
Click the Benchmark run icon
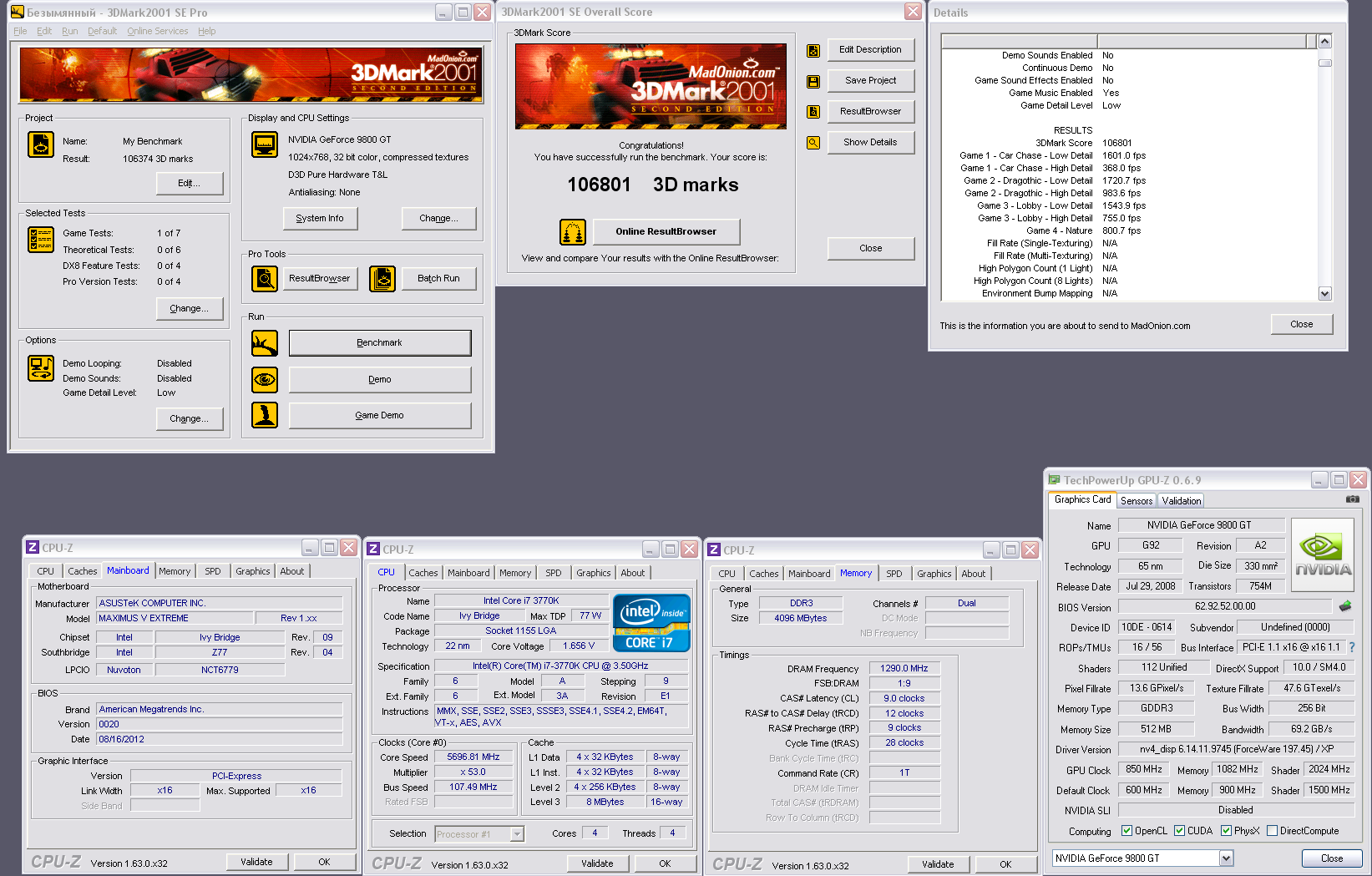pos(265,342)
